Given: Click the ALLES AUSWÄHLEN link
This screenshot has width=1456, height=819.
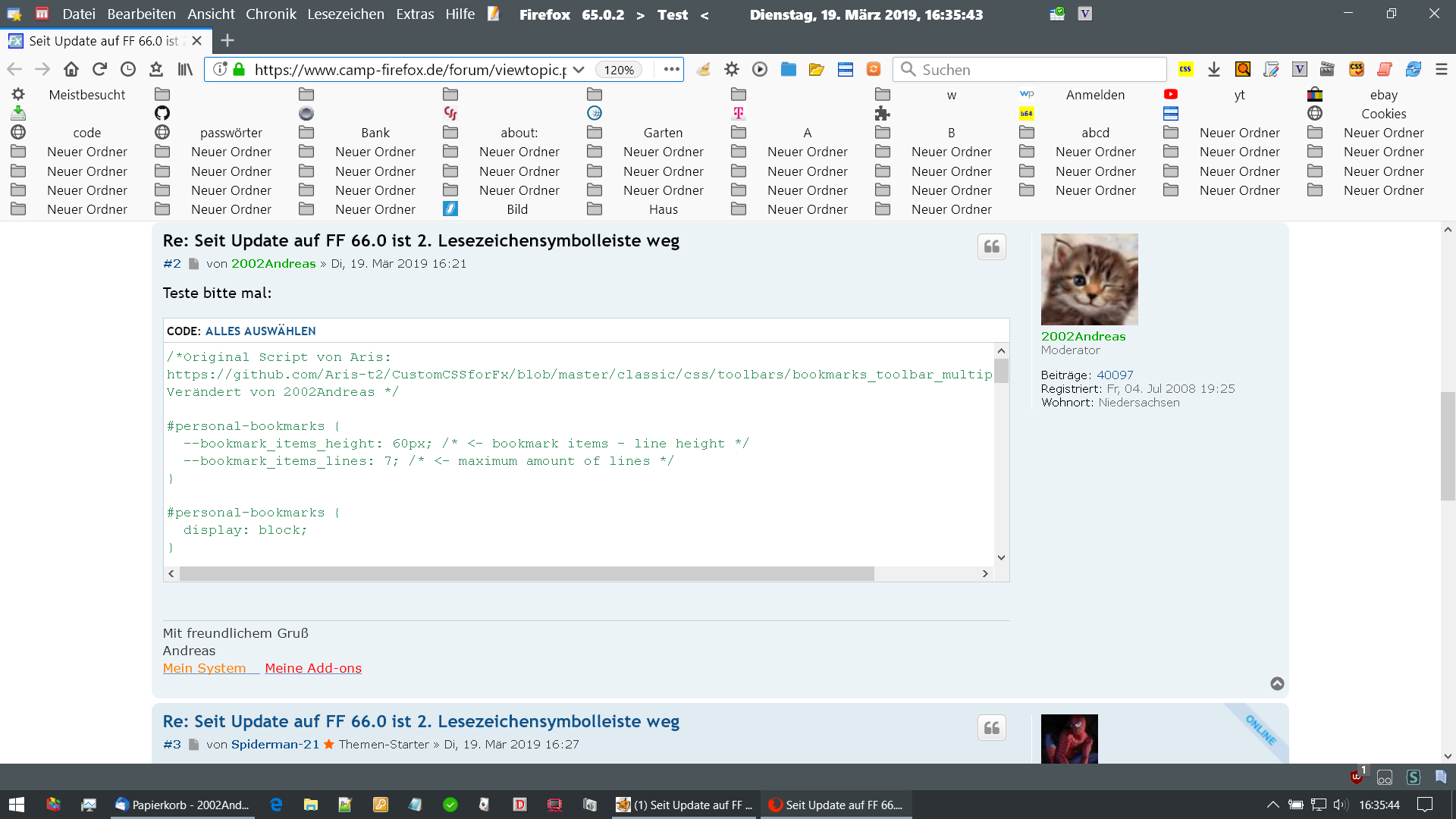Looking at the screenshot, I should tap(260, 331).
